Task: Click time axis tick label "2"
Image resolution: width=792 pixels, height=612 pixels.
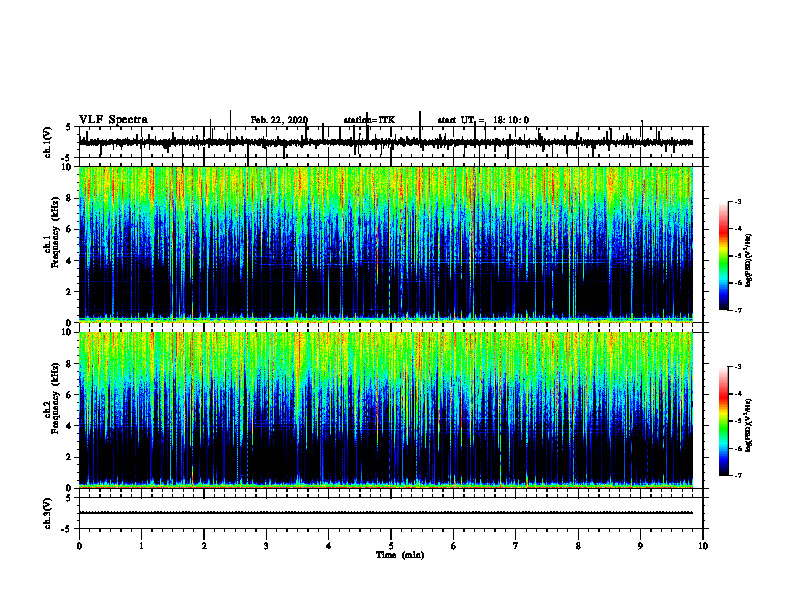Action: click(204, 546)
